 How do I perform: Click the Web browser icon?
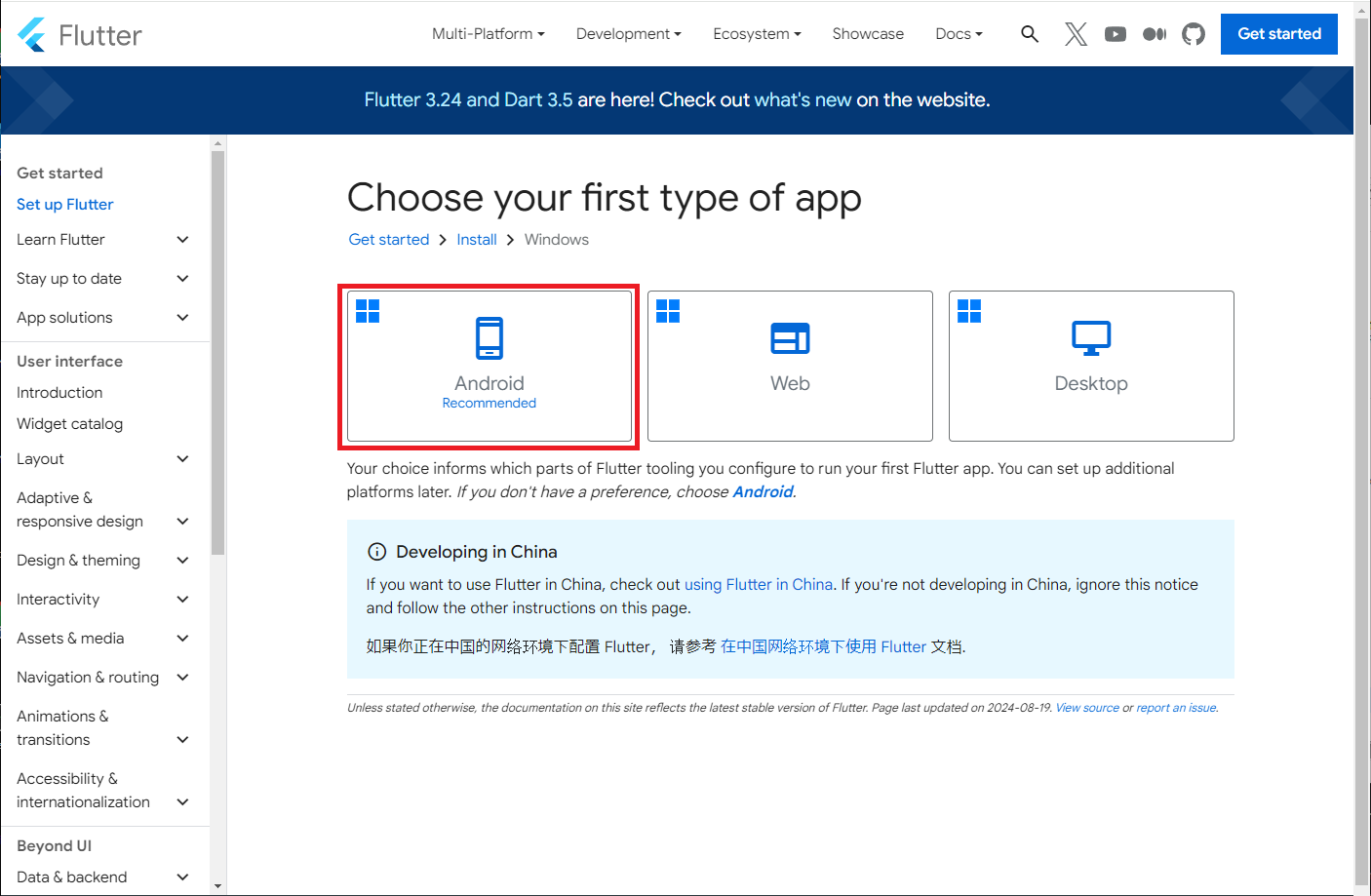click(790, 338)
